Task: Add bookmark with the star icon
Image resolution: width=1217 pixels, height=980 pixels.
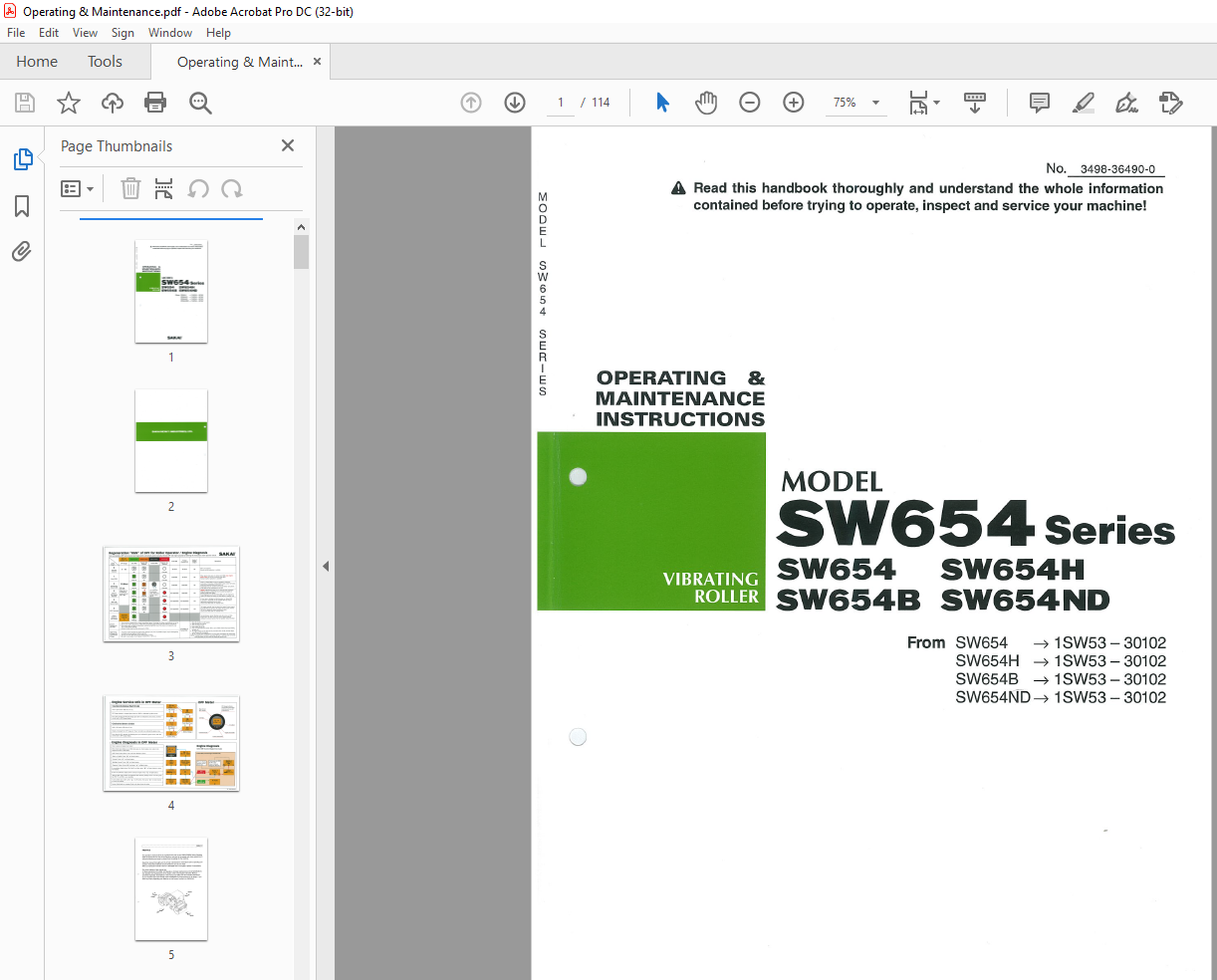Action: click(x=69, y=103)
